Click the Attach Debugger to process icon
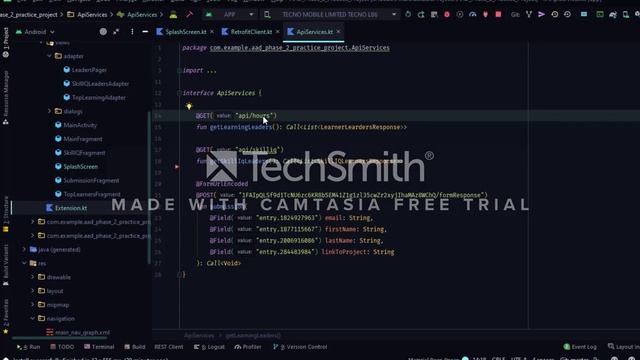The height and width of the screenshot is (360, 640). click(485, 15)
